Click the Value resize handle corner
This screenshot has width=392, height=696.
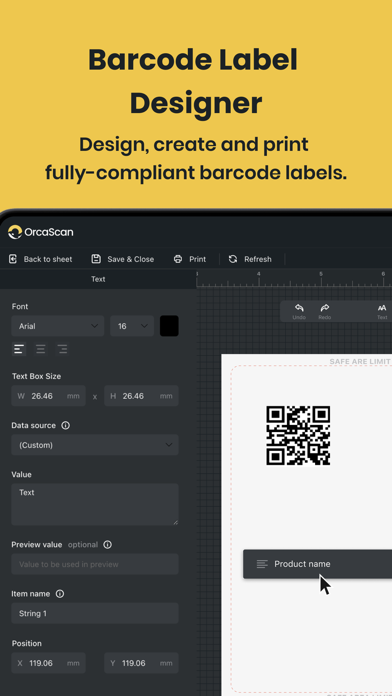(175, 522)
